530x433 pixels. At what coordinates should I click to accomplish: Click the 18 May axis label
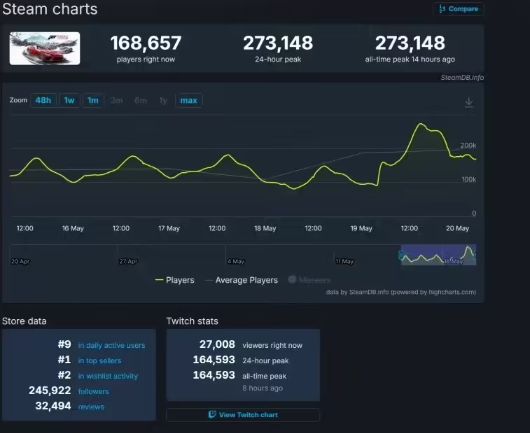[265, 228]
